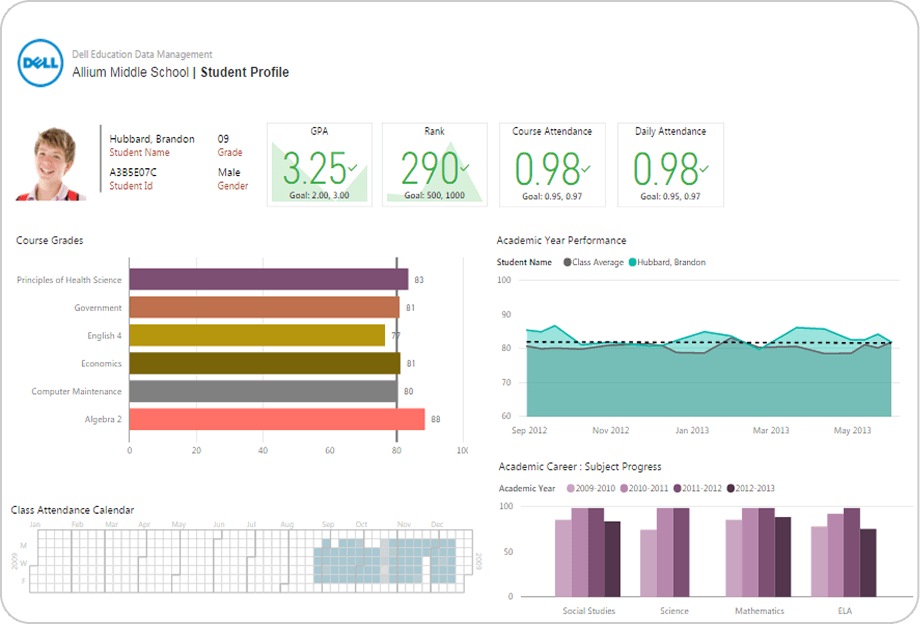Click the 'Class Attendance Calendar' title

pyautogui.click(x=72, y=510)
